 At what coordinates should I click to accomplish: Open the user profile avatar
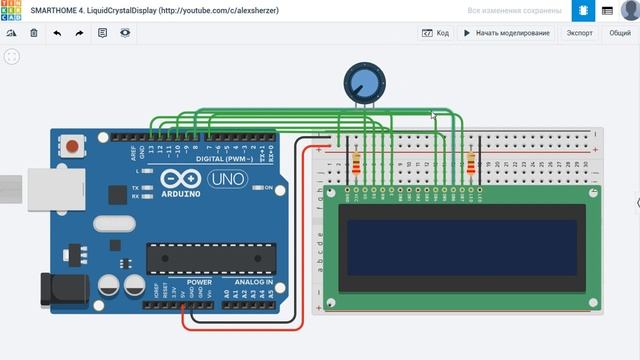pos(630,10)
